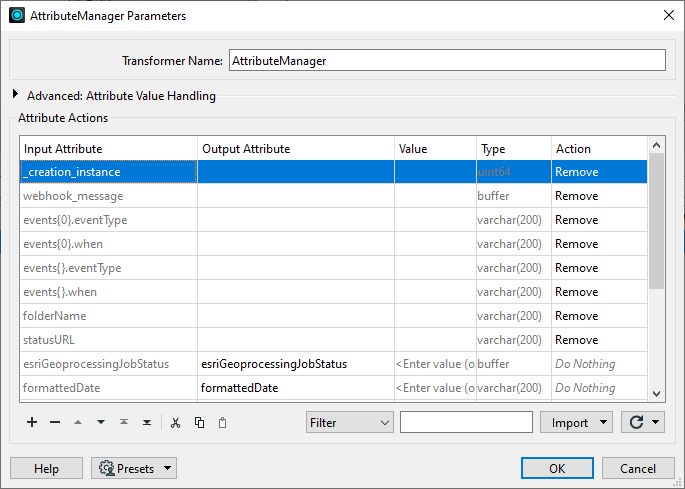The height and width of the screenshot is (489, 685).
Task: Click the Action column header
Action: 599,149
